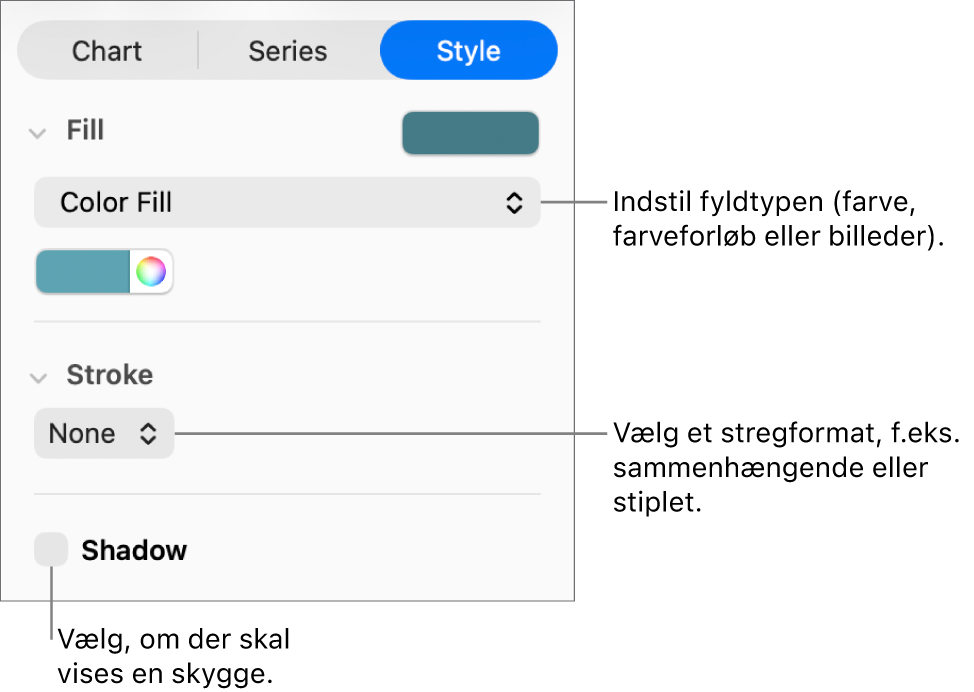Click the divider line above Shadow
The image size is (974, 692).
coord(287,494)
